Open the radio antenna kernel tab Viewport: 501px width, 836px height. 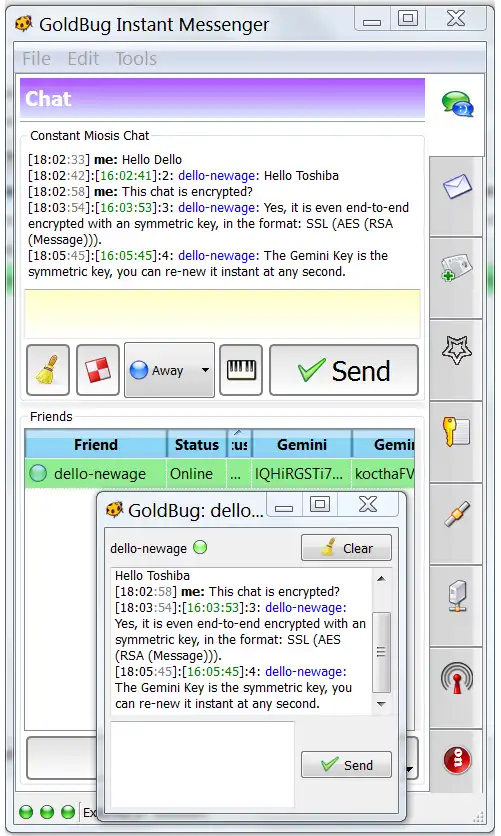(x=457, y=678)
